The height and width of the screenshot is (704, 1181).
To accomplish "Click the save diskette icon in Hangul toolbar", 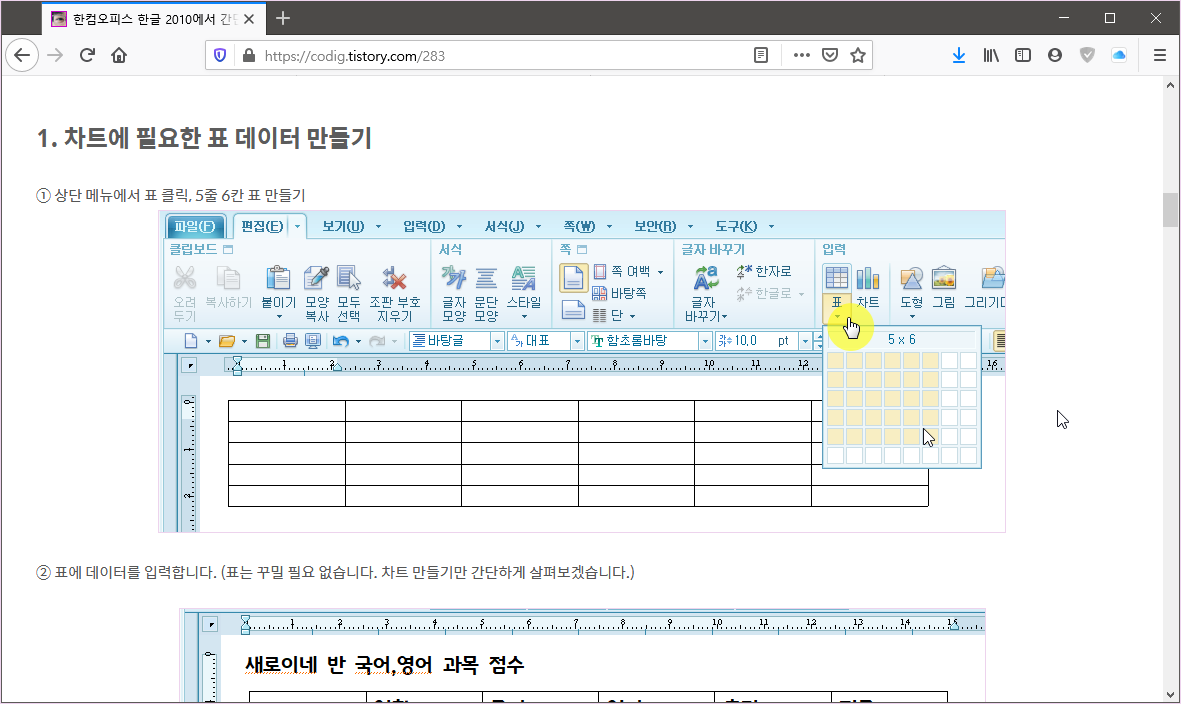I will tap(263, 341).
